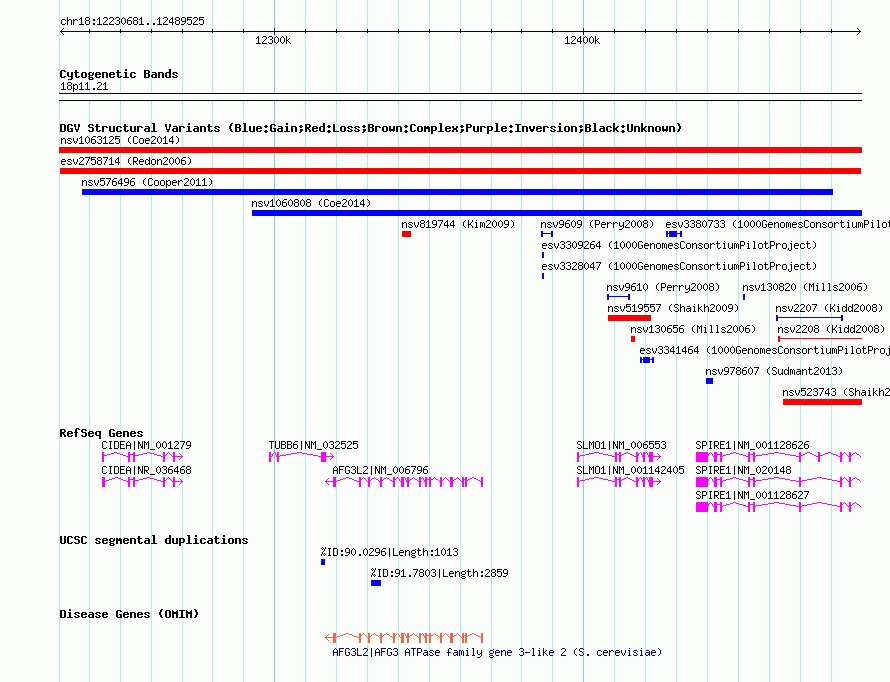Screen dimensions: 890x682
Task: Click the nsv576496 (Cooper2011) blue gain bar
Action: (457, 192)
